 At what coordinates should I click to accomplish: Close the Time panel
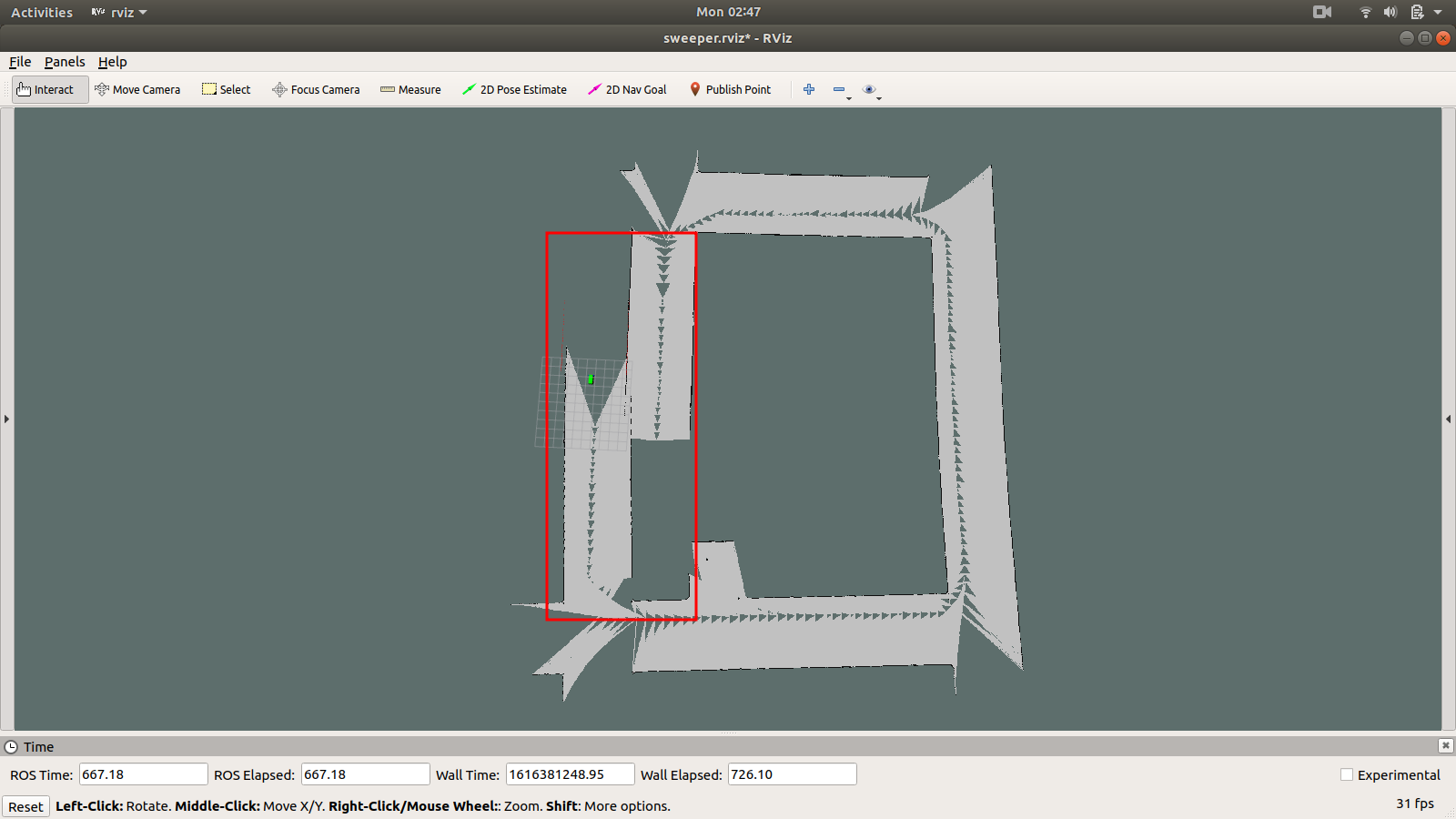click(x=1445, y=745)
